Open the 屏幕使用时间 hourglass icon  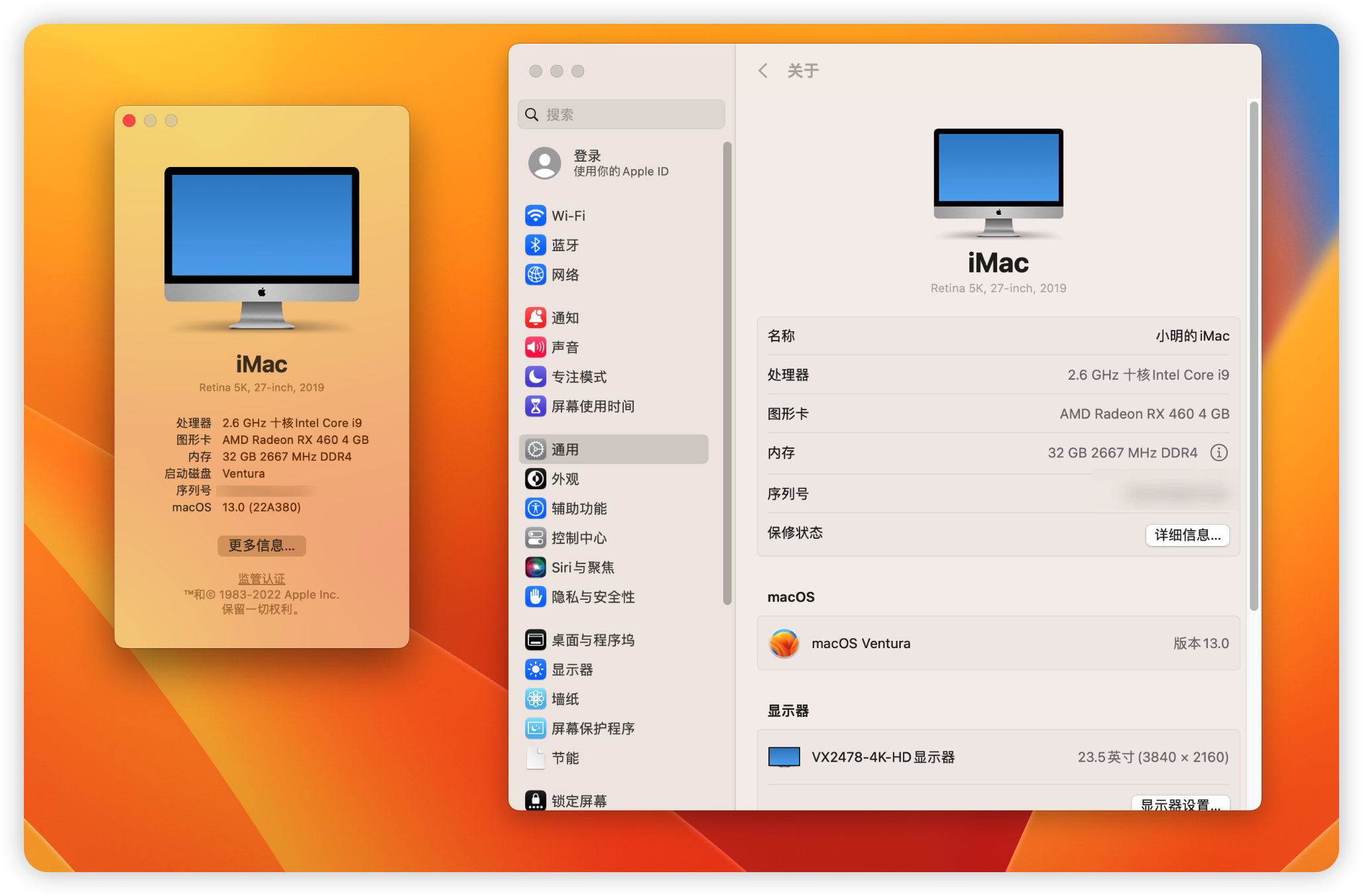[535, 406]
